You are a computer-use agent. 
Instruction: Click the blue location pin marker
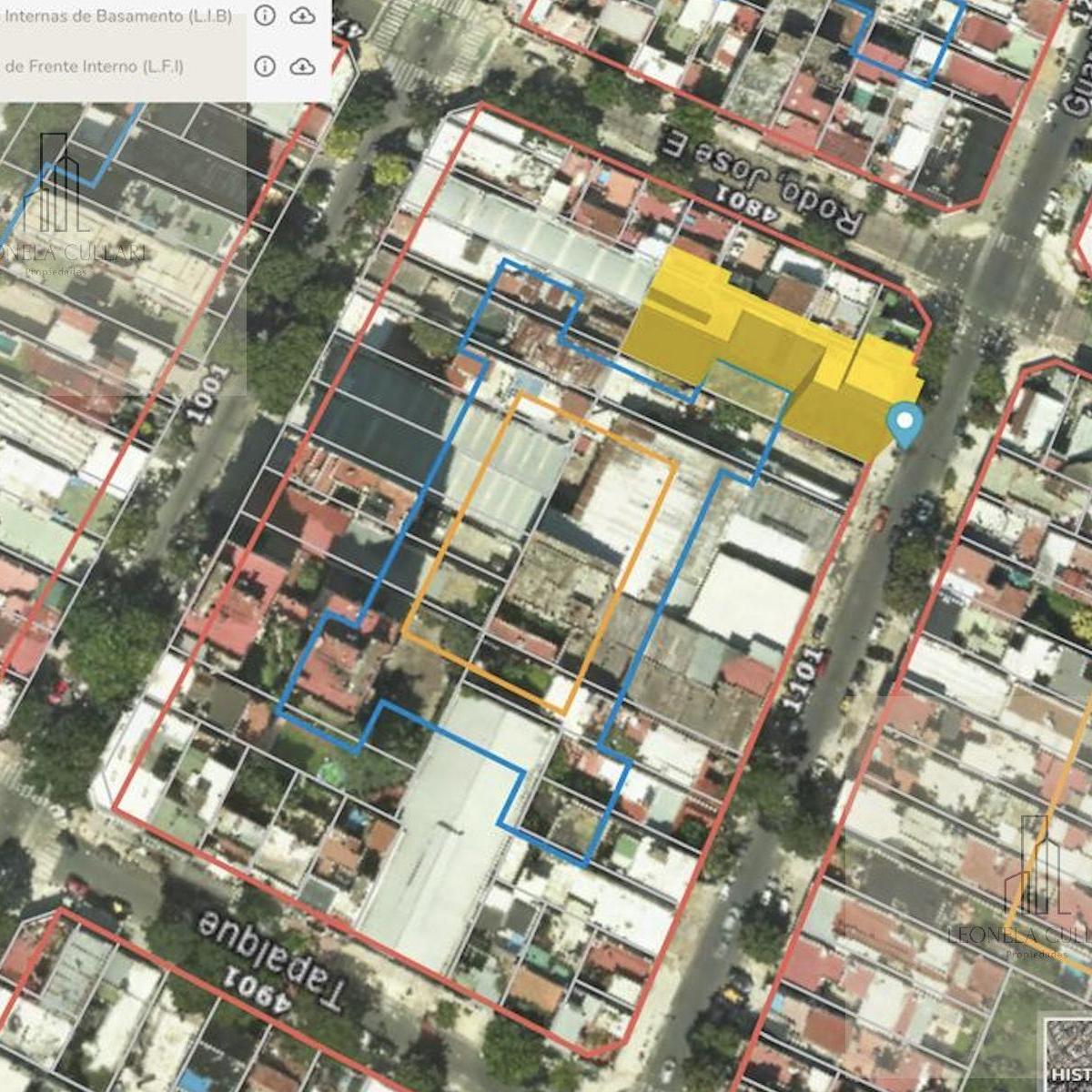point(905,424)
